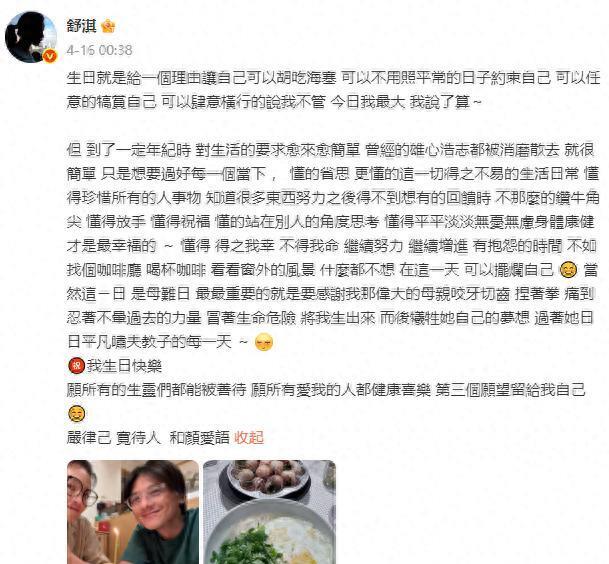609x564 pixels.
Task: Click the snail dish in the food photo
Action: tap(266, 478)
